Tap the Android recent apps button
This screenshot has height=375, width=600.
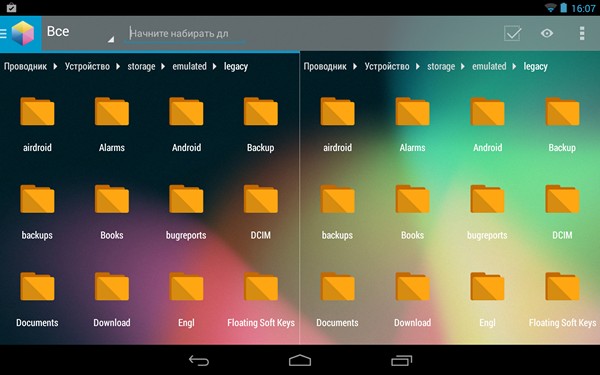pyautogui.click(x=401, y=360)
